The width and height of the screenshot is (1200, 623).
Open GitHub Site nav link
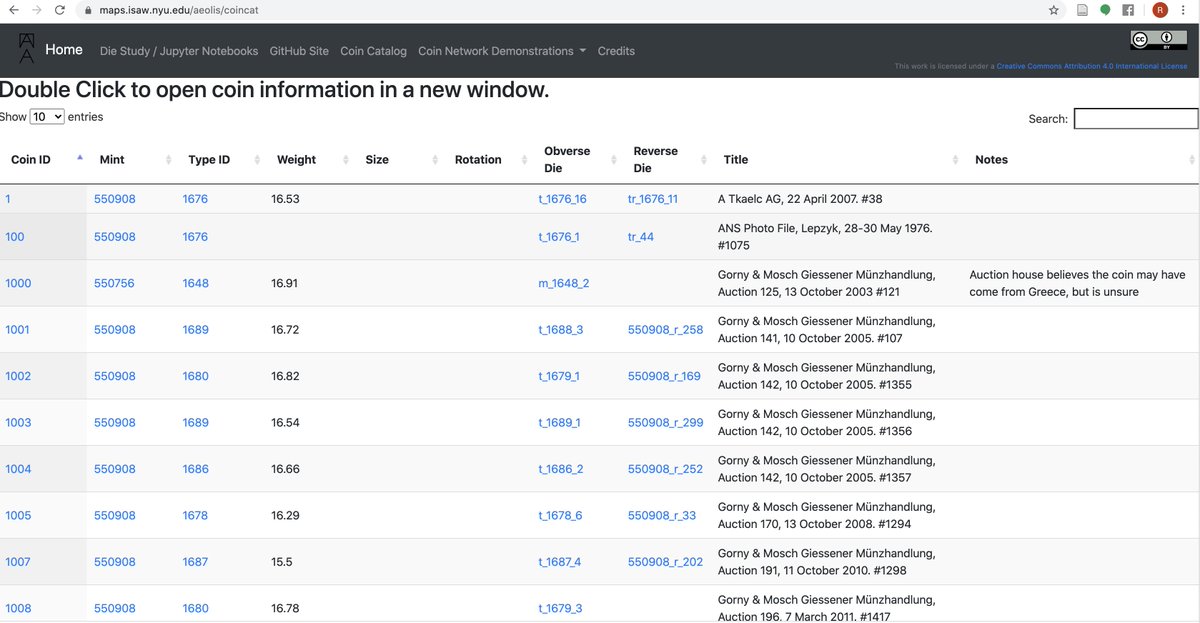click(x=299, y=51)
